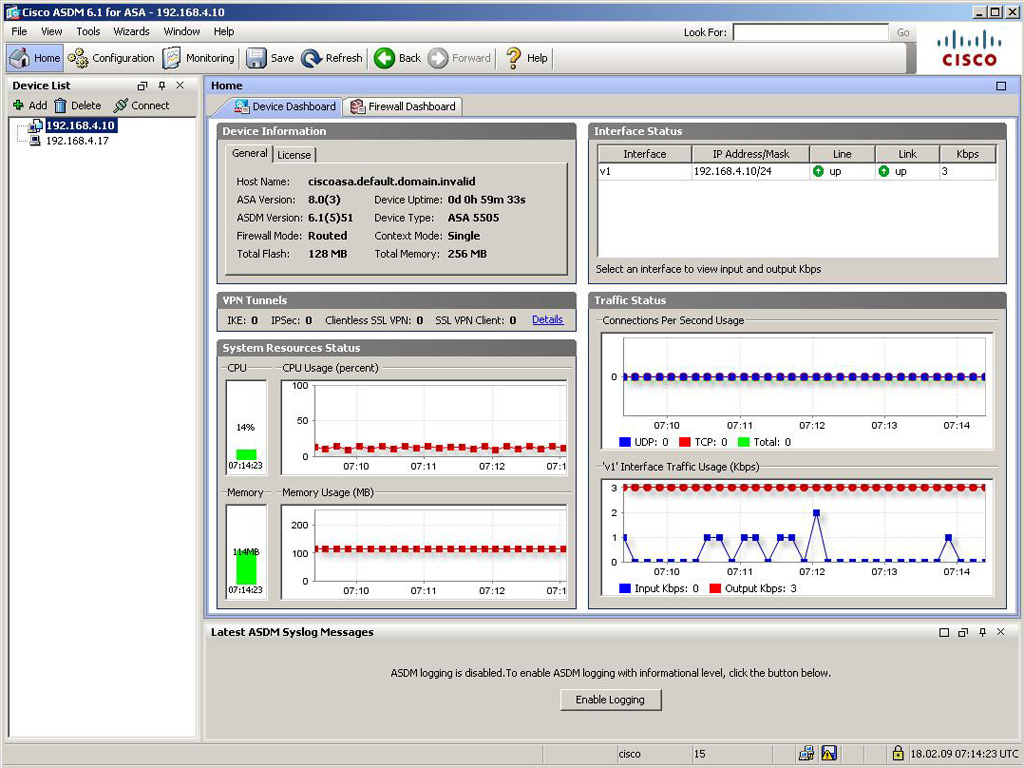The height and width of the screenshot is (768, 1024).
Task: Float the Device List panel
Action: (x=142, y=86)
